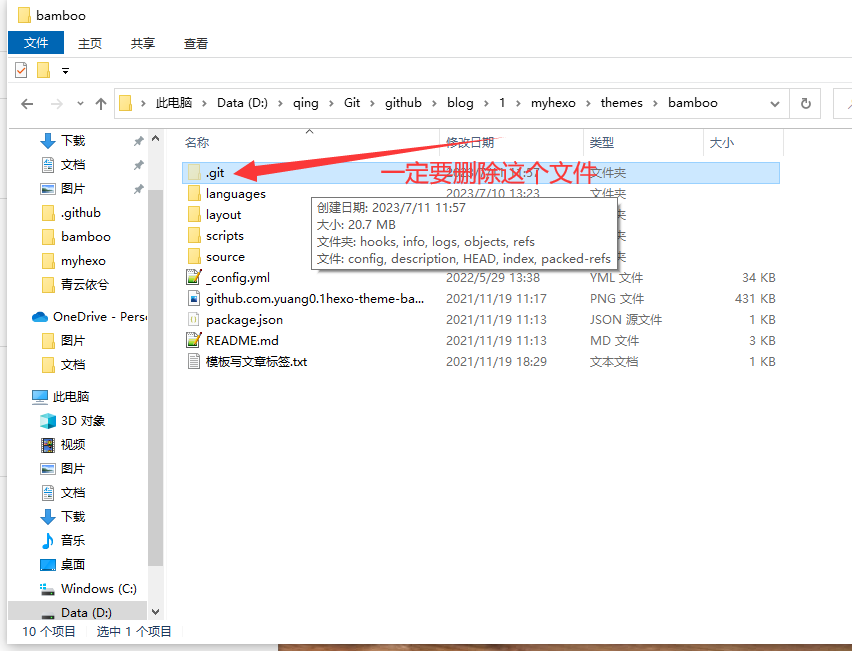
Task: Select the README.md file icon
Action: (194, 340)
